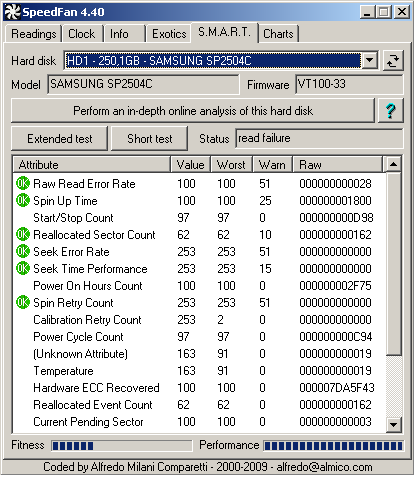Click the OK icon beside Spin Up Time
414x477 pixels.
pos(23,201)
